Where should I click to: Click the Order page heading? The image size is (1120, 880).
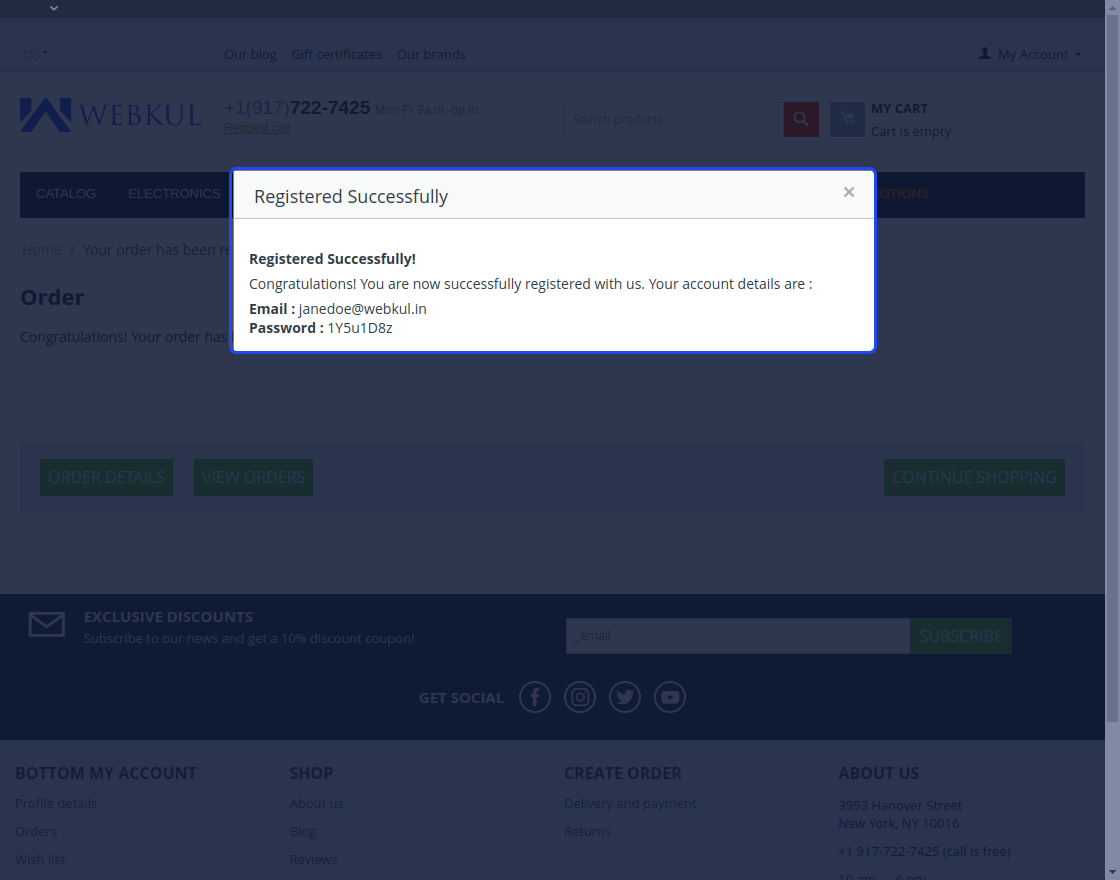tap(52, 297)
